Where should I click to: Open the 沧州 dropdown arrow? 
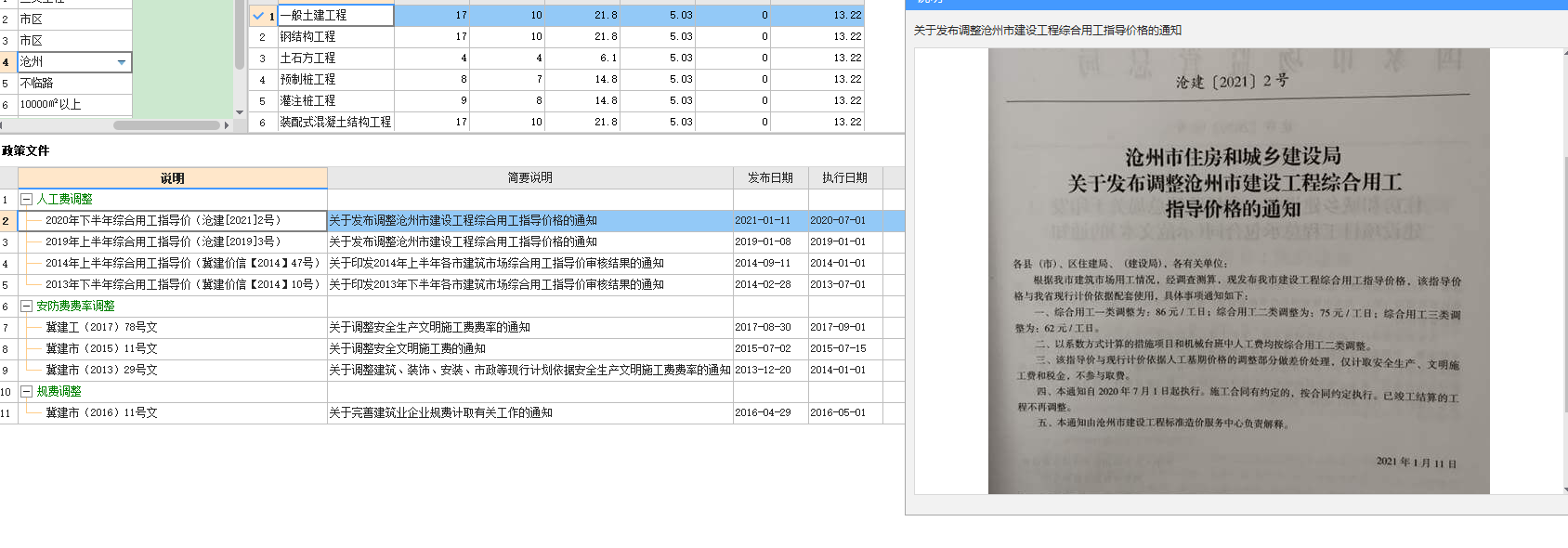click(122, 62)
